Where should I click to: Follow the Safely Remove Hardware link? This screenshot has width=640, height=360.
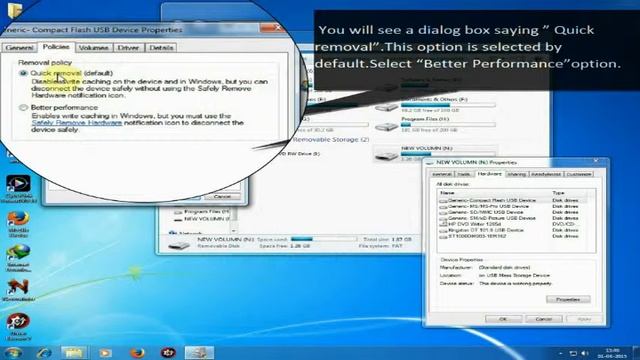(77, 123)
